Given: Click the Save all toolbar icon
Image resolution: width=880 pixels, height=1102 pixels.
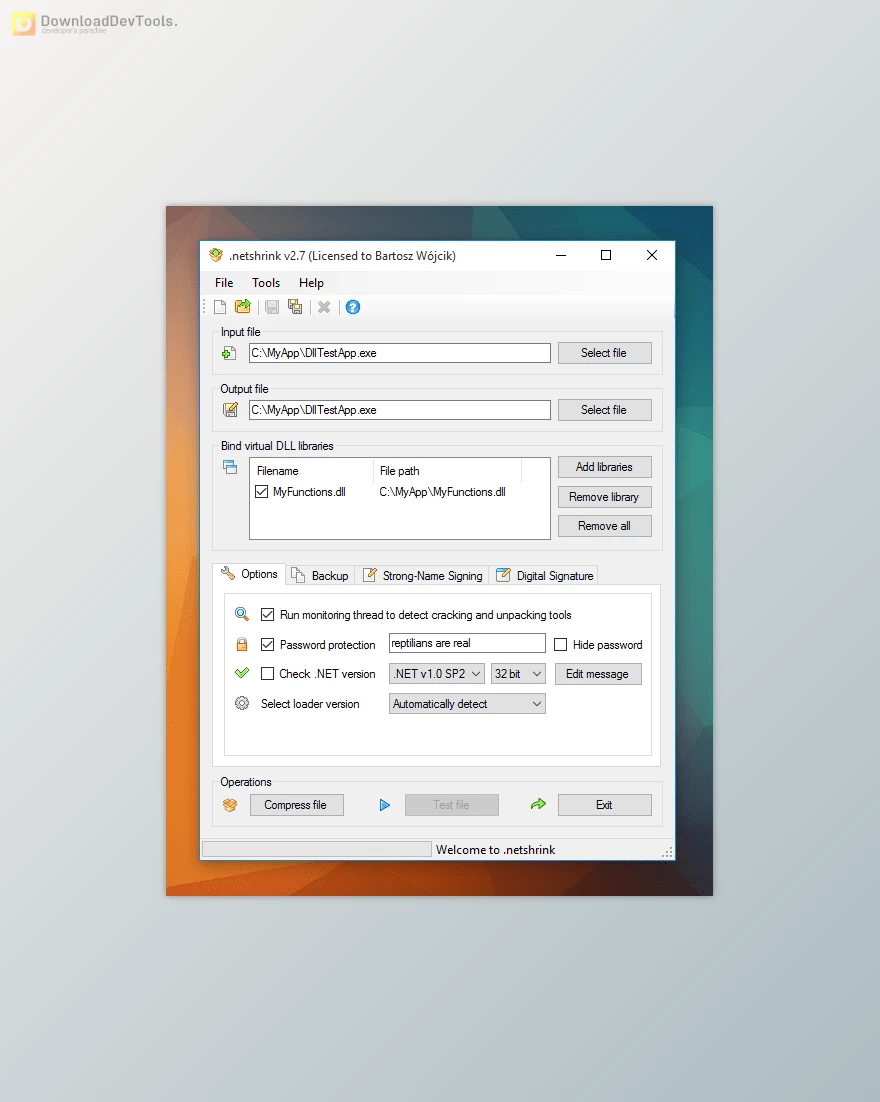Looking at the screenshot, I should tap(295, 307).
